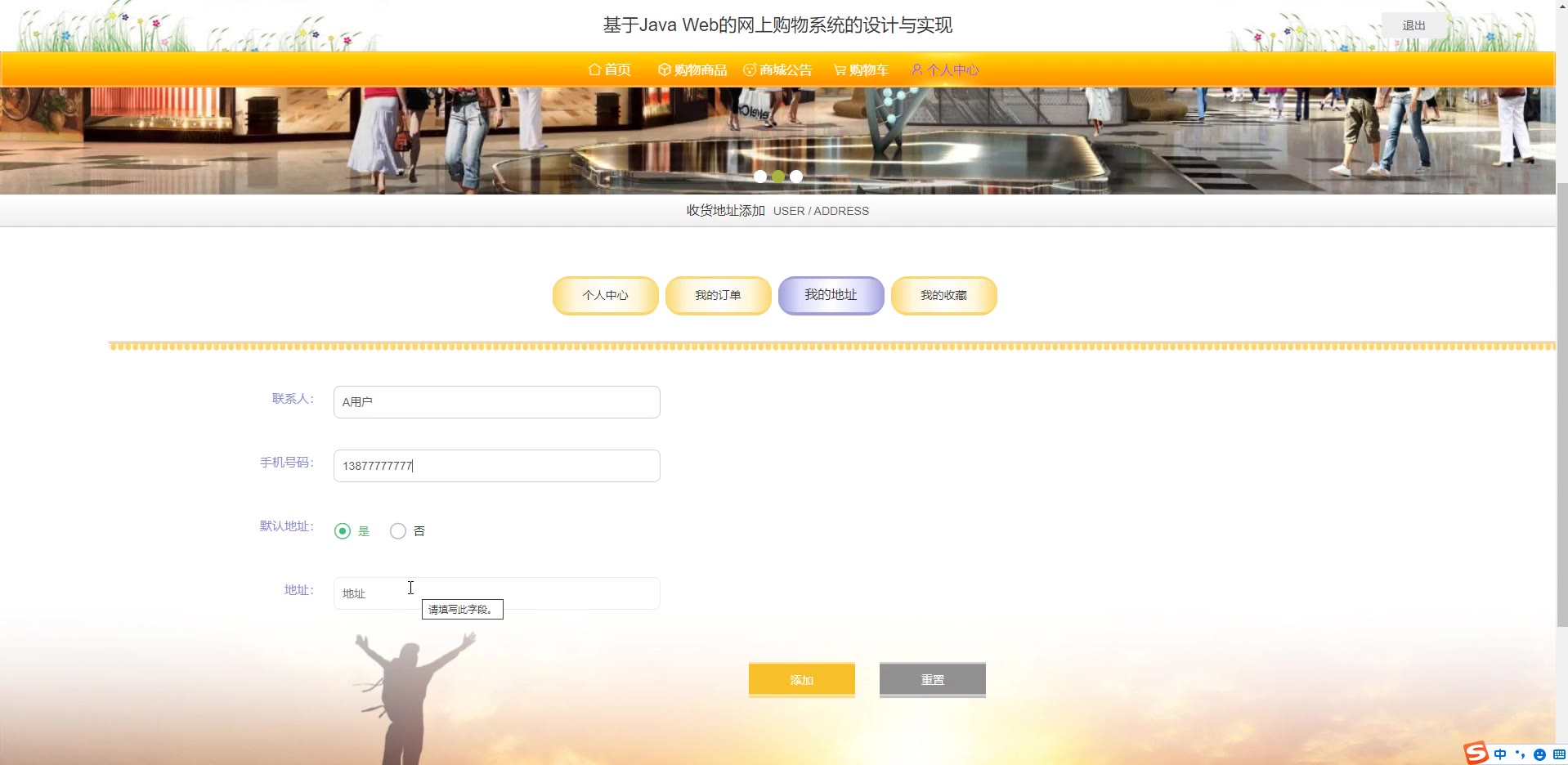Viewport: 1568px width, 765px height.
Task: Switch to the 我的地址 tab
Action: (x=831, y=296)
